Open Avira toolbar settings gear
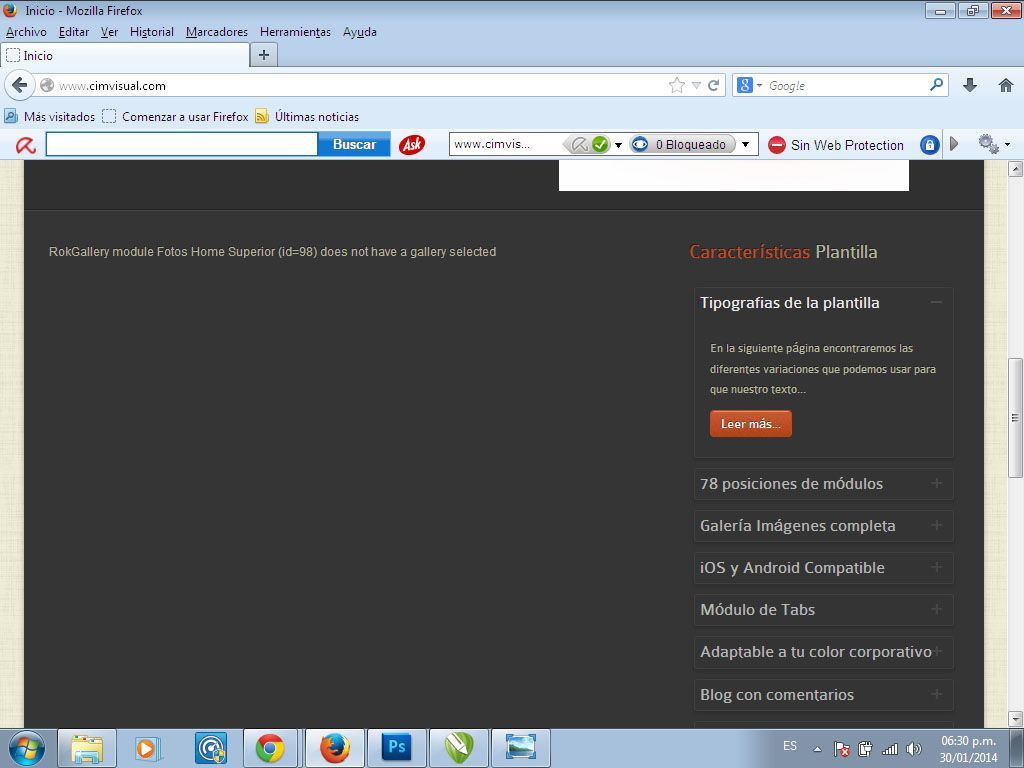 click(988, 144)
